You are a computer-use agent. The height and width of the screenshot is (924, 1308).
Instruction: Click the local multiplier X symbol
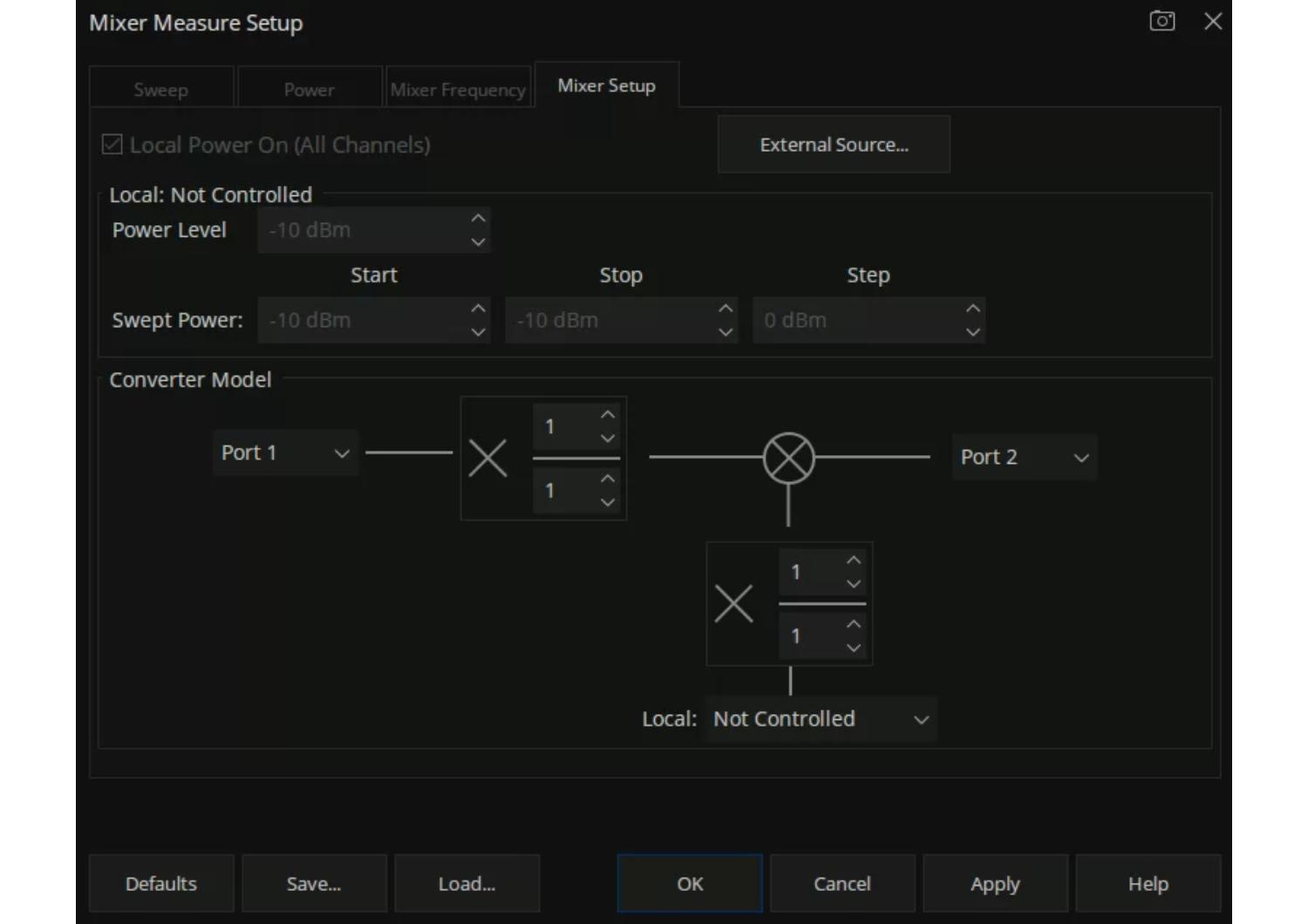pyautogui.click(x=733, y=603)
